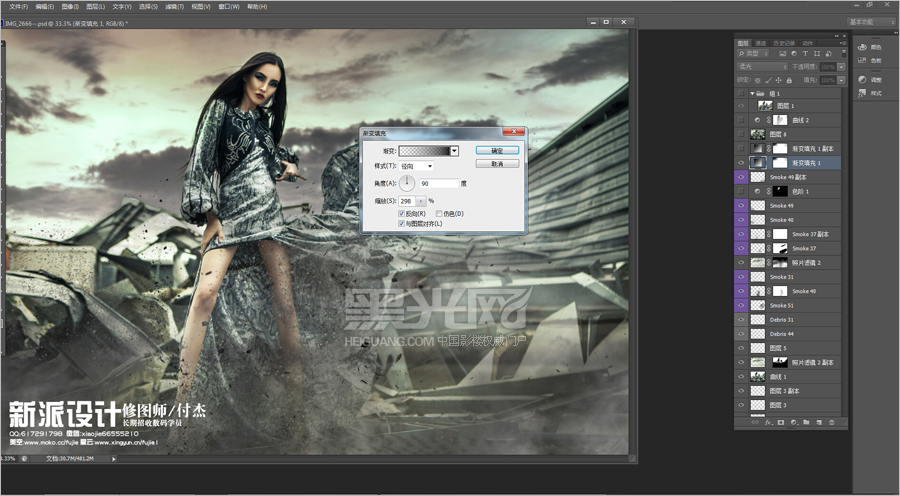This screenshot has width=900, height=496.
Task: Select the Smoke 51 layer
Action: coord(788,305)
